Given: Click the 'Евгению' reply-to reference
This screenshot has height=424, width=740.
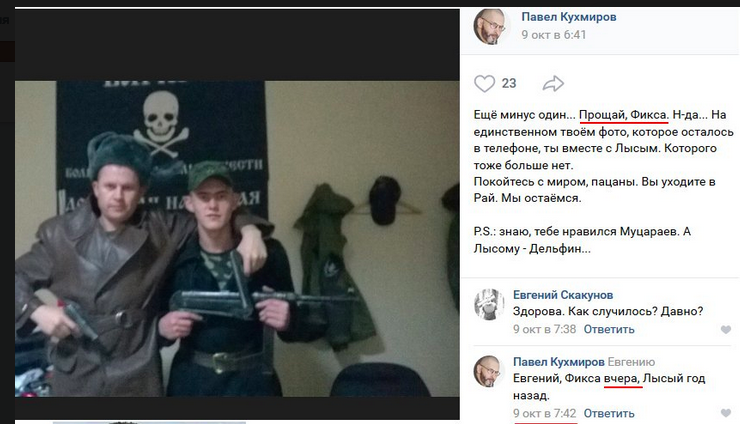Looking at the screenshot, I should point(631,362).
